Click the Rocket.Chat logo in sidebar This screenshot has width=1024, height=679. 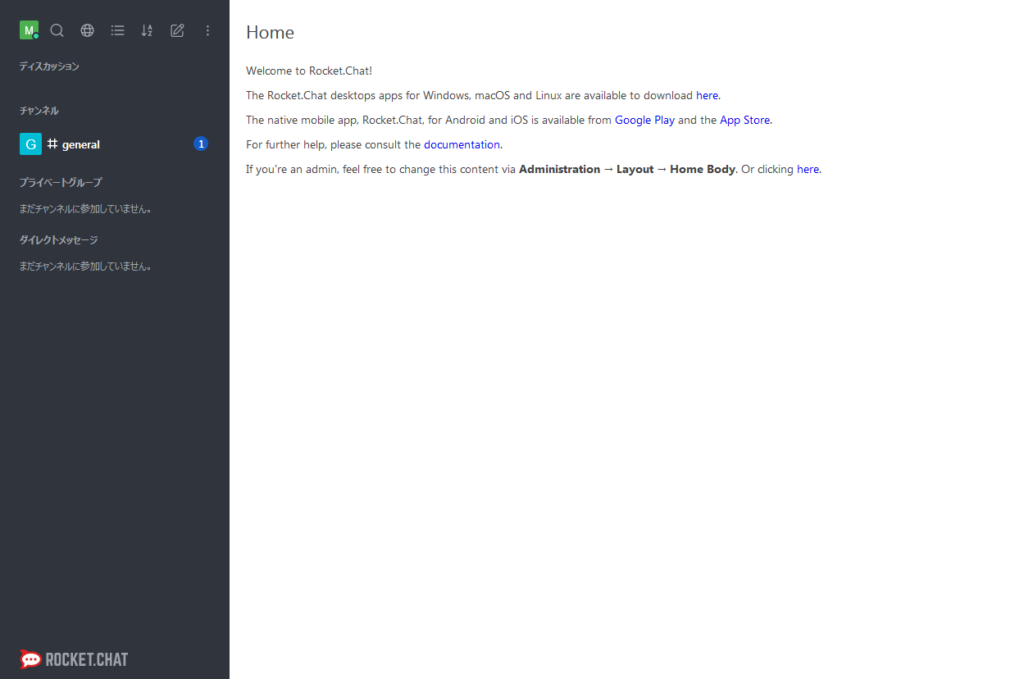pos(74,660)
